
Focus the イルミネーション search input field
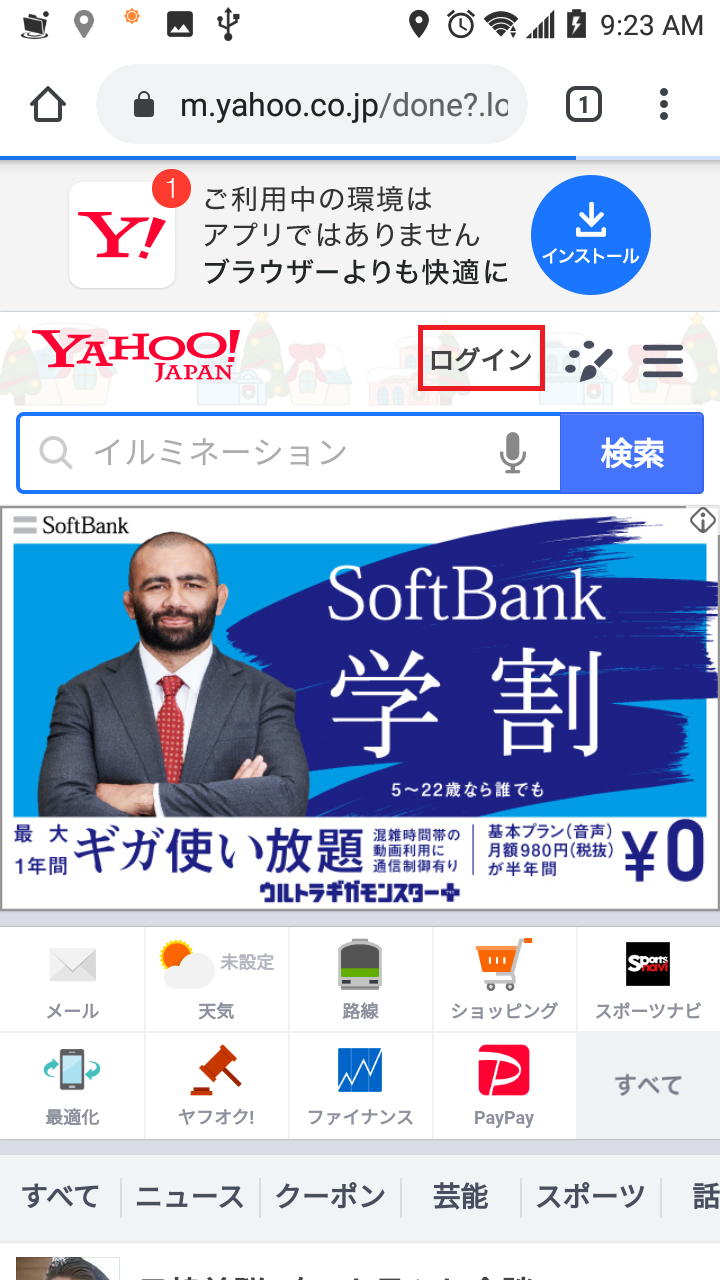(290, 453)
